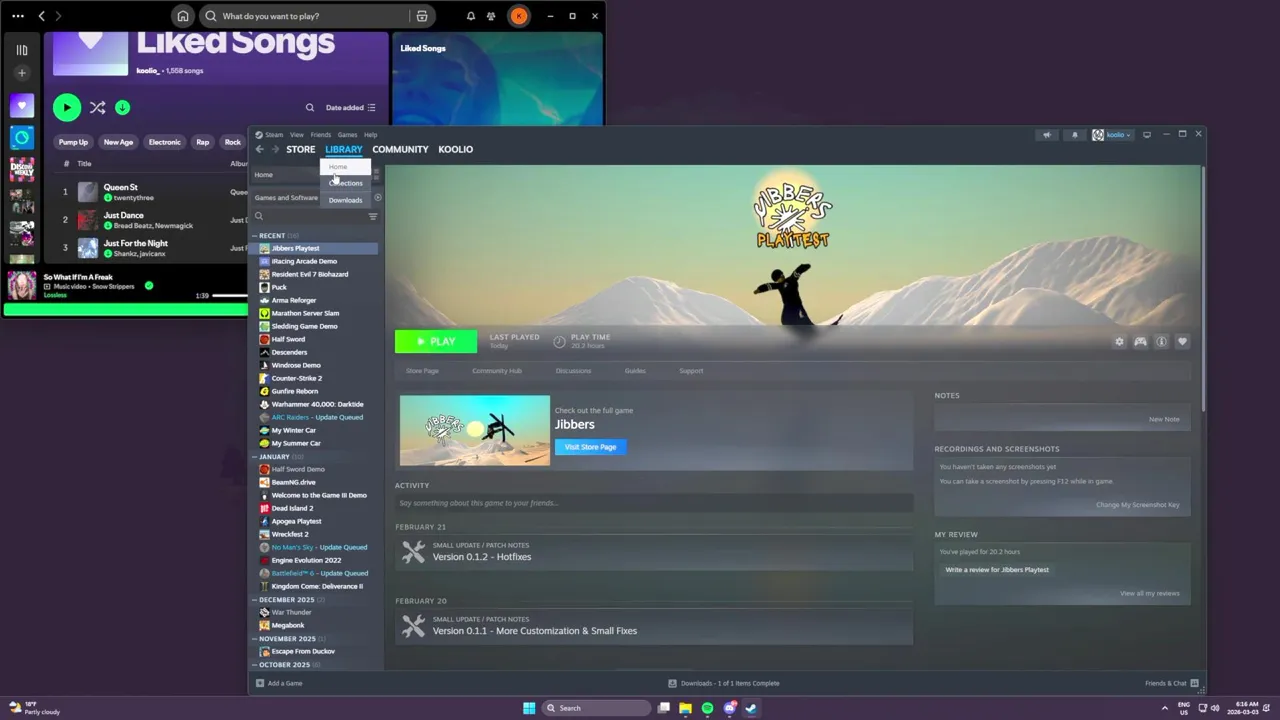Click the plus create button in Spotify sidebar
Viewport: 1280px width, 720px height.
click(22, 73)
